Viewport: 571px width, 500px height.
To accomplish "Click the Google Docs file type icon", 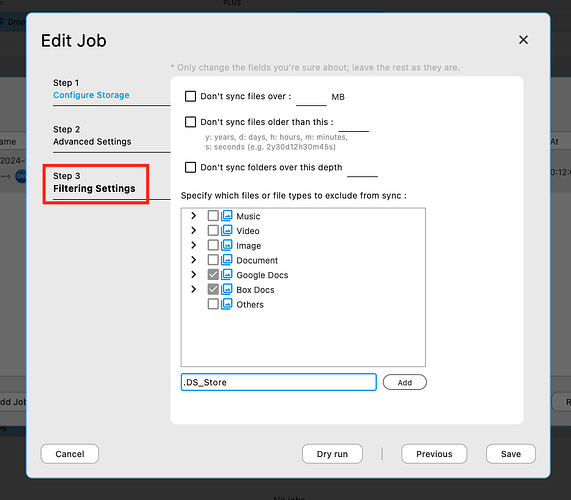I will pos(227,275).
